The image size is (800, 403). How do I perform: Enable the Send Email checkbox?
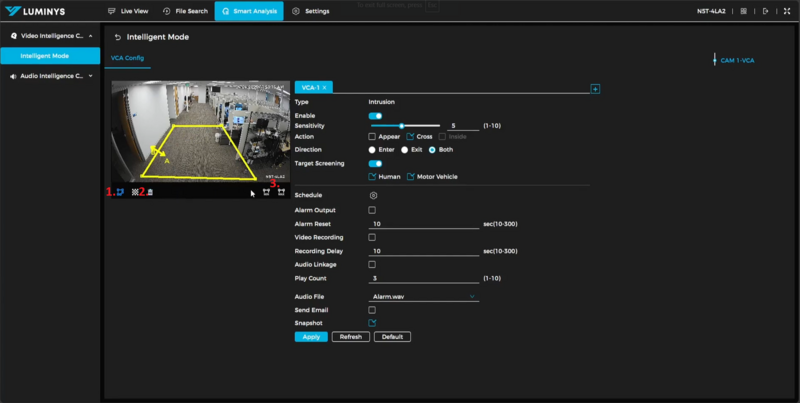click(372, 310)
